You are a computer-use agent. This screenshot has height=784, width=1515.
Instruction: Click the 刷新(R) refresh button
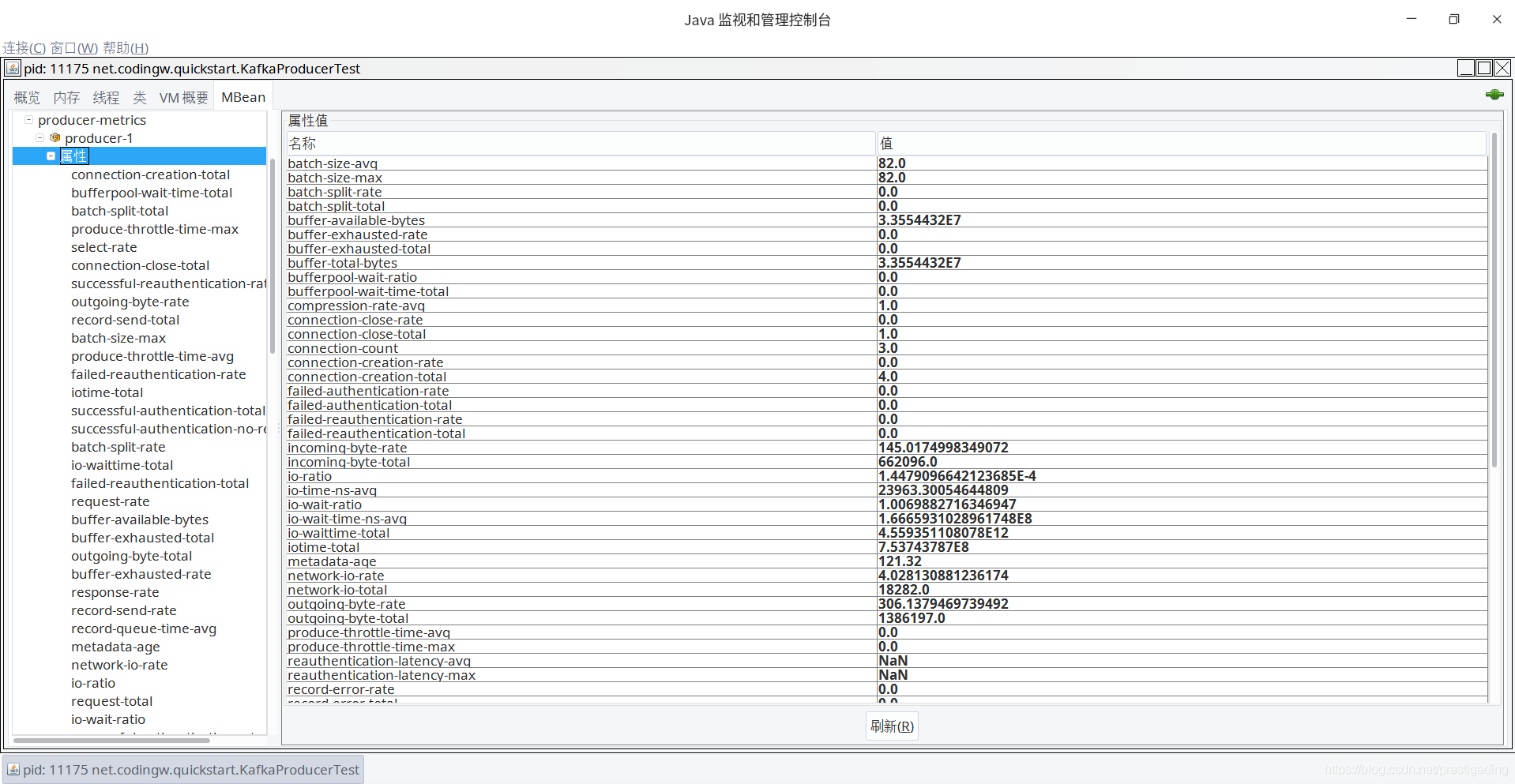click(x=892, y=726)
